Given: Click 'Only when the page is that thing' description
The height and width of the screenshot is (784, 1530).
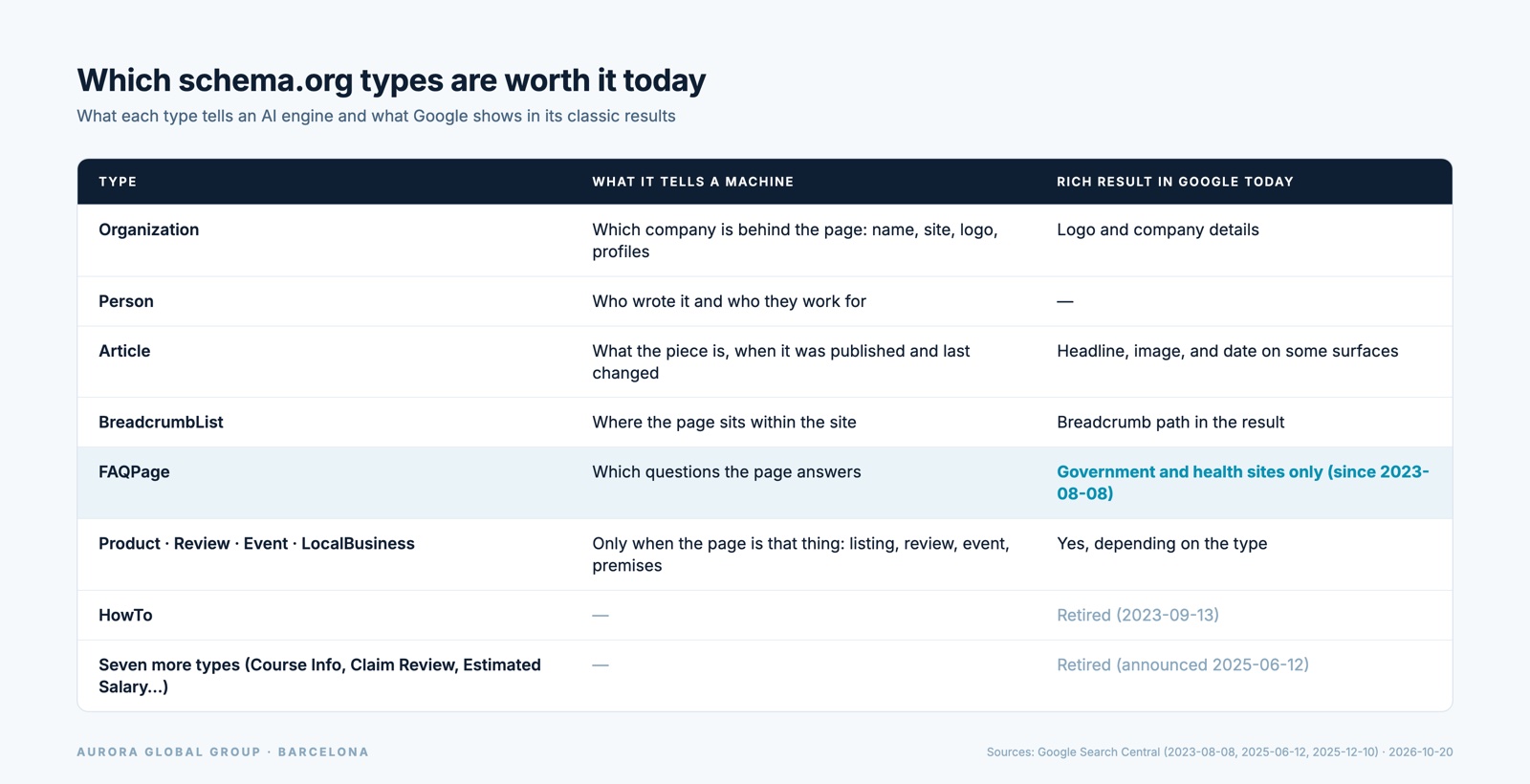Looking at the screenshot, I should point(800,555).
